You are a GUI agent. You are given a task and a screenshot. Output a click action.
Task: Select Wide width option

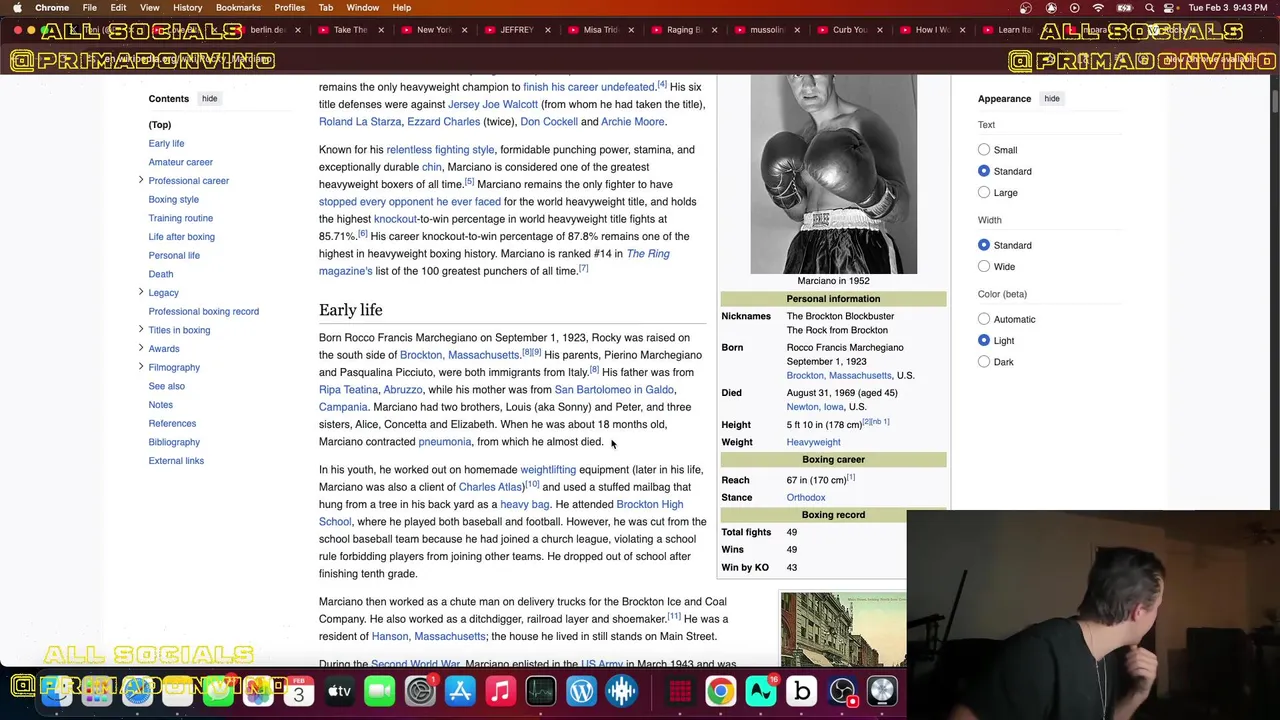click(984, 266)
